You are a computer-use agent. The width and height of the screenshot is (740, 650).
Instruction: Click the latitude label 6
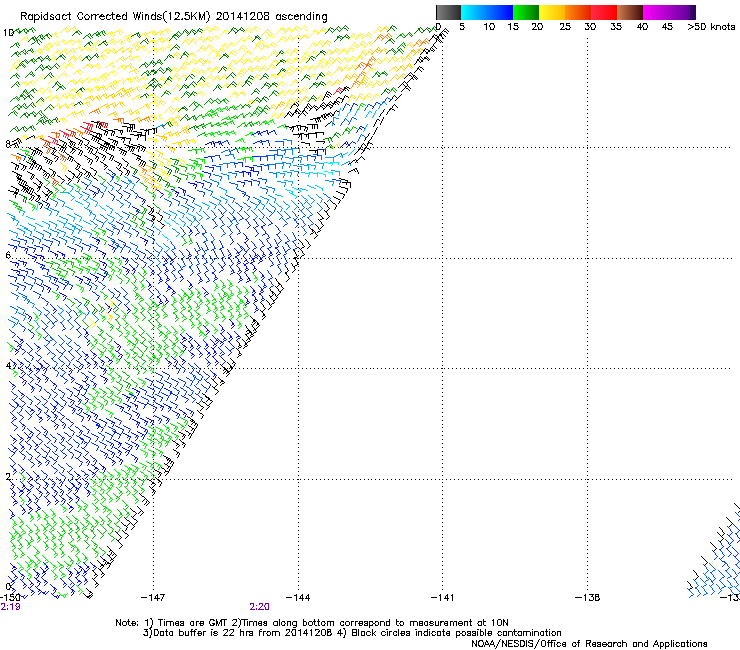point(8,255)
